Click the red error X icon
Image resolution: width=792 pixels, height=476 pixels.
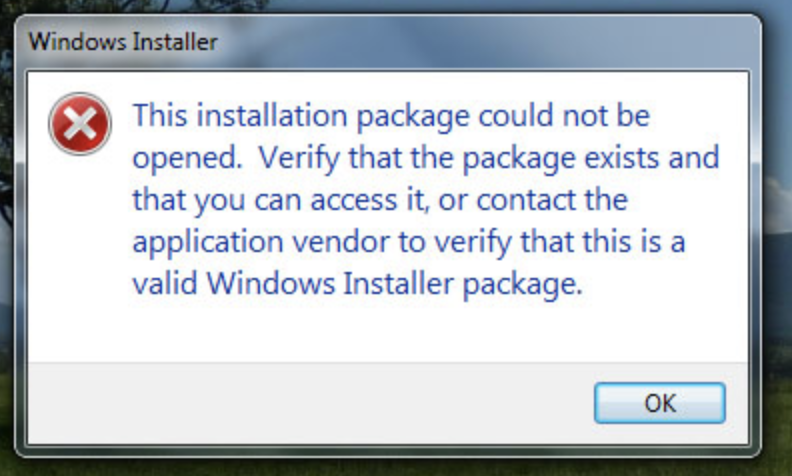pos(81,125)
